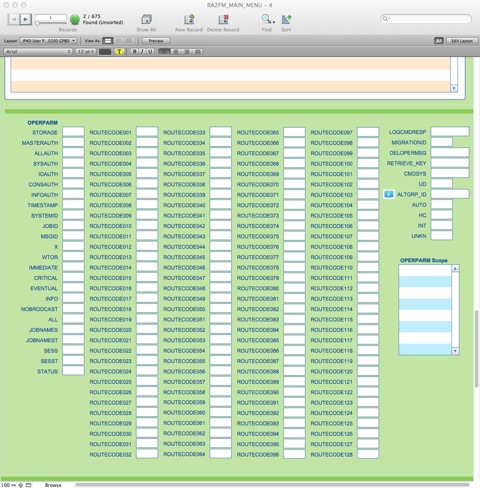The width and height of the screenshot is (480, 488).
Task: Click the MASTERAUTH input field
Action: pos(73,142)
